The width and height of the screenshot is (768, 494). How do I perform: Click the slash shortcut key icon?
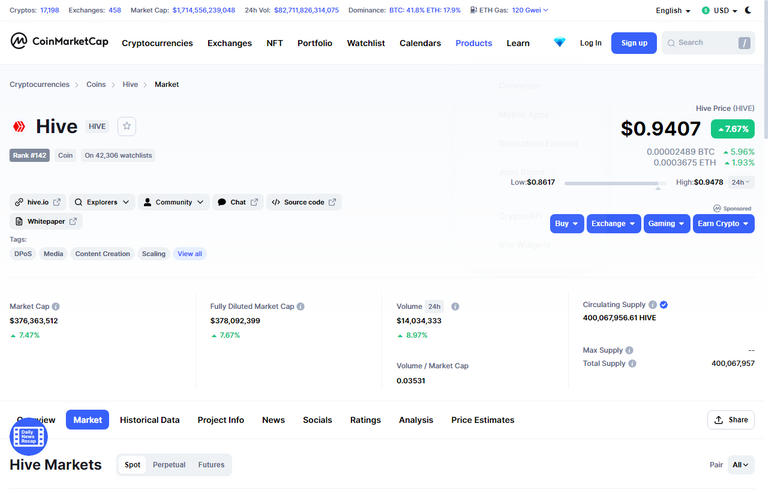click(744, 43)
